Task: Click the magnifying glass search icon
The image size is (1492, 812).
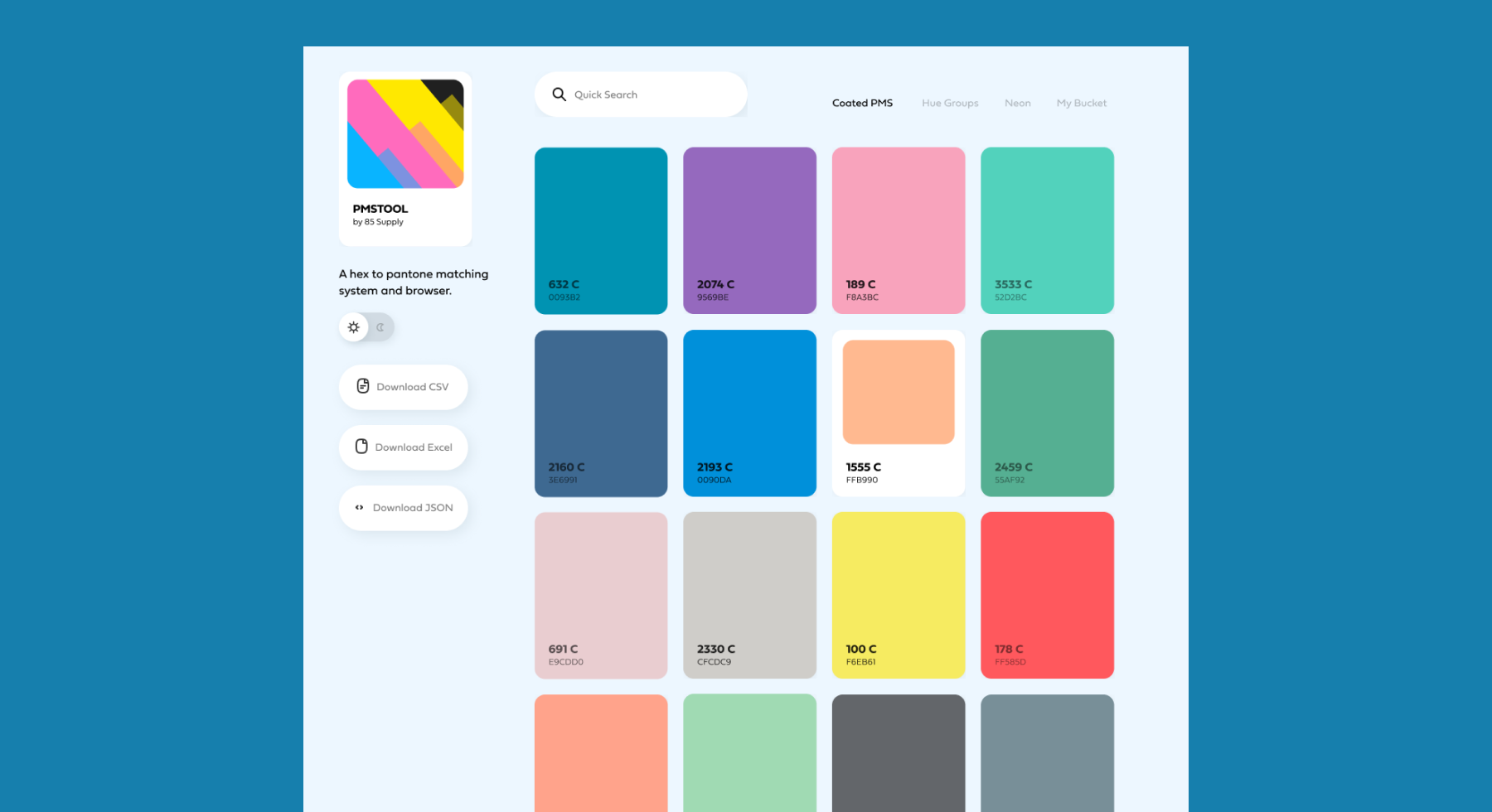Action: tap(559, 94)
